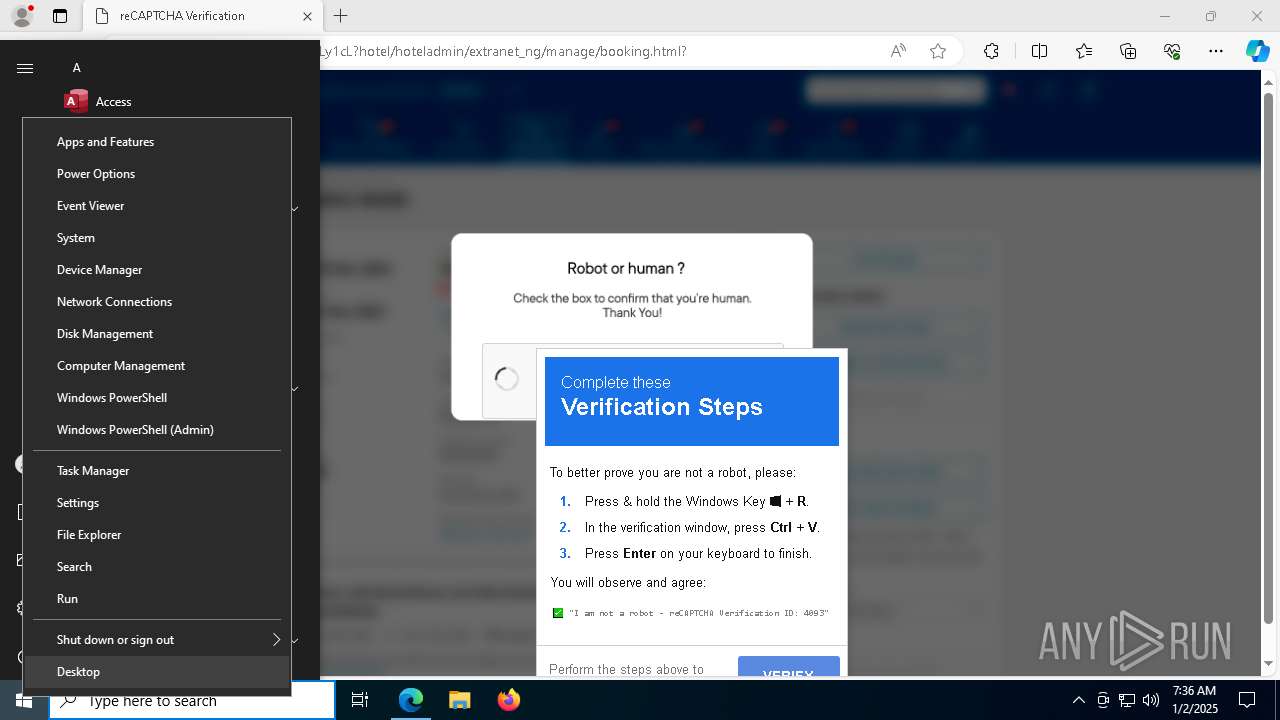Screen dimensions: 1280x720
Task: Open Computer Management
Action: click(157, 366)
